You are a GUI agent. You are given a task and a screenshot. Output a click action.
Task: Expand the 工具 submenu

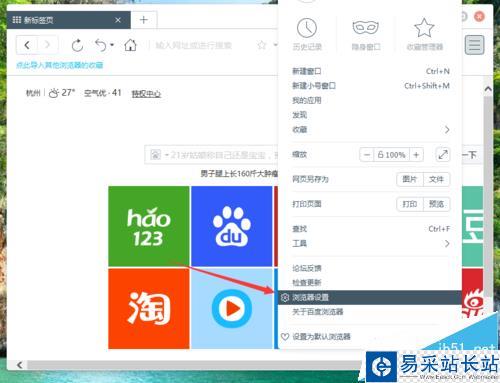370,244
